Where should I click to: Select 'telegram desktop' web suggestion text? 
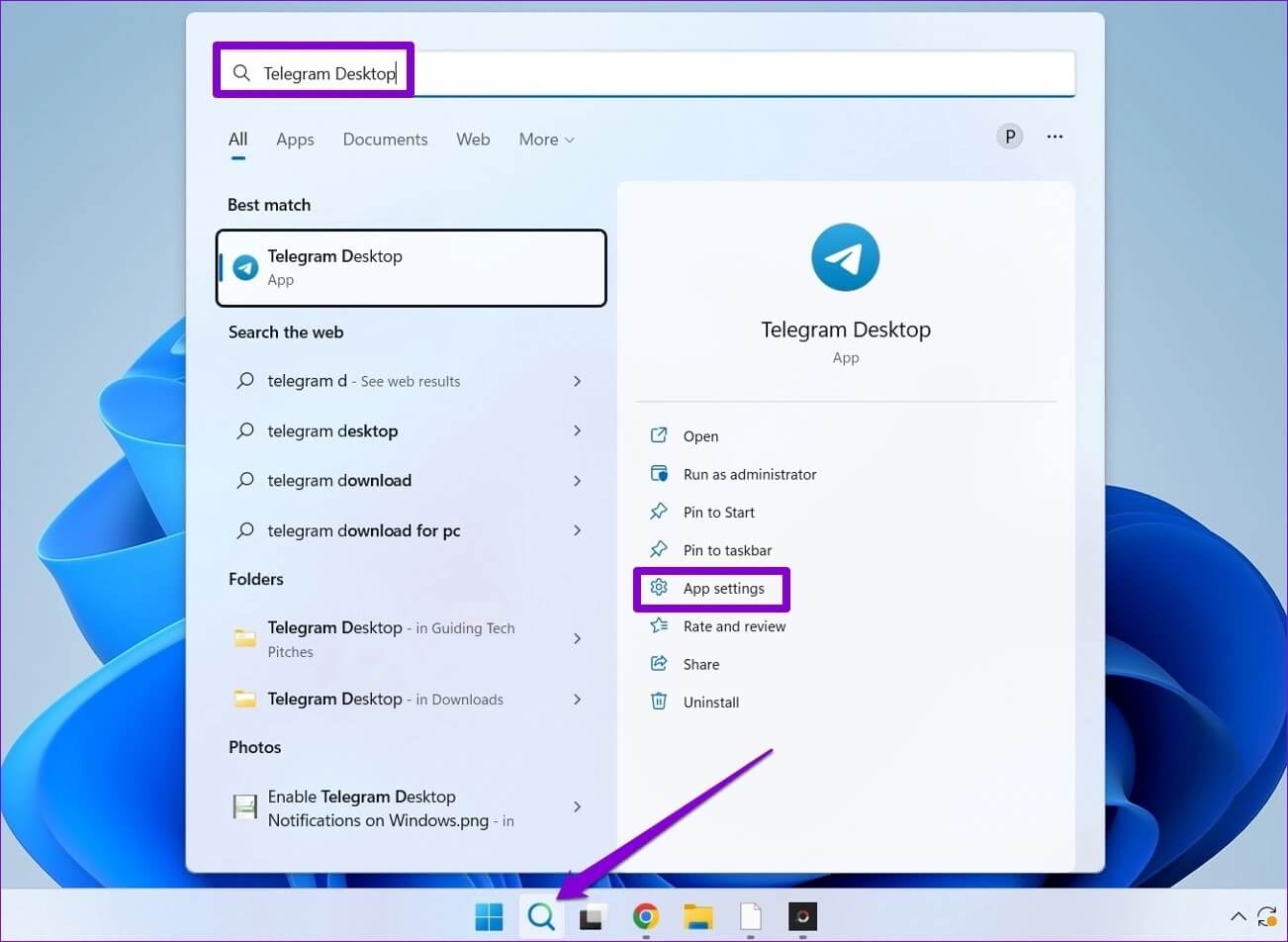[x=332, y=431]
